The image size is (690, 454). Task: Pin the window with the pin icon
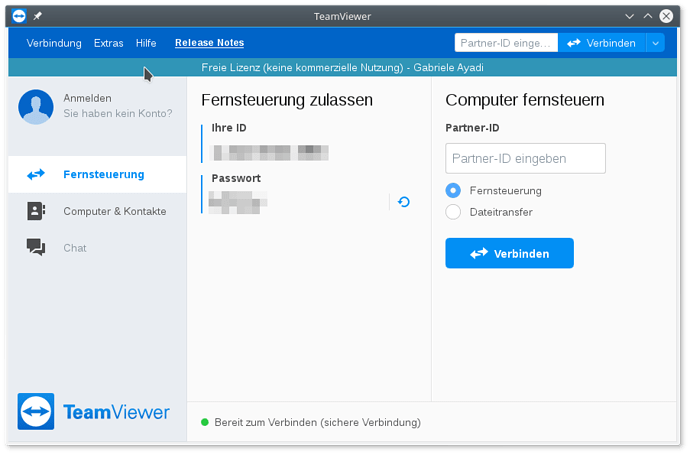pyautogui.click(x=38, y=16)
